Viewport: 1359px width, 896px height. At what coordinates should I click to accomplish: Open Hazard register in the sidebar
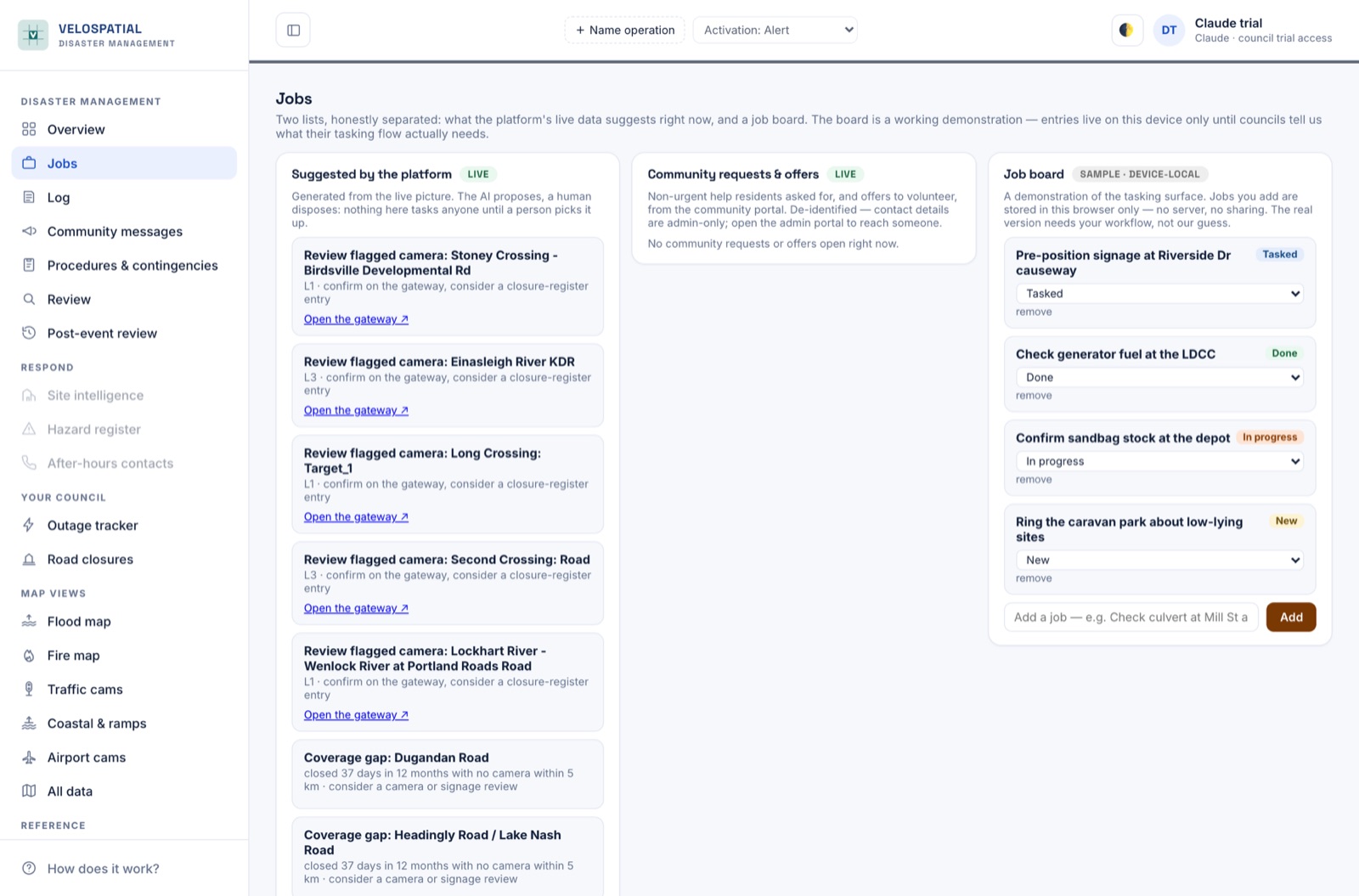pos(124,429)
